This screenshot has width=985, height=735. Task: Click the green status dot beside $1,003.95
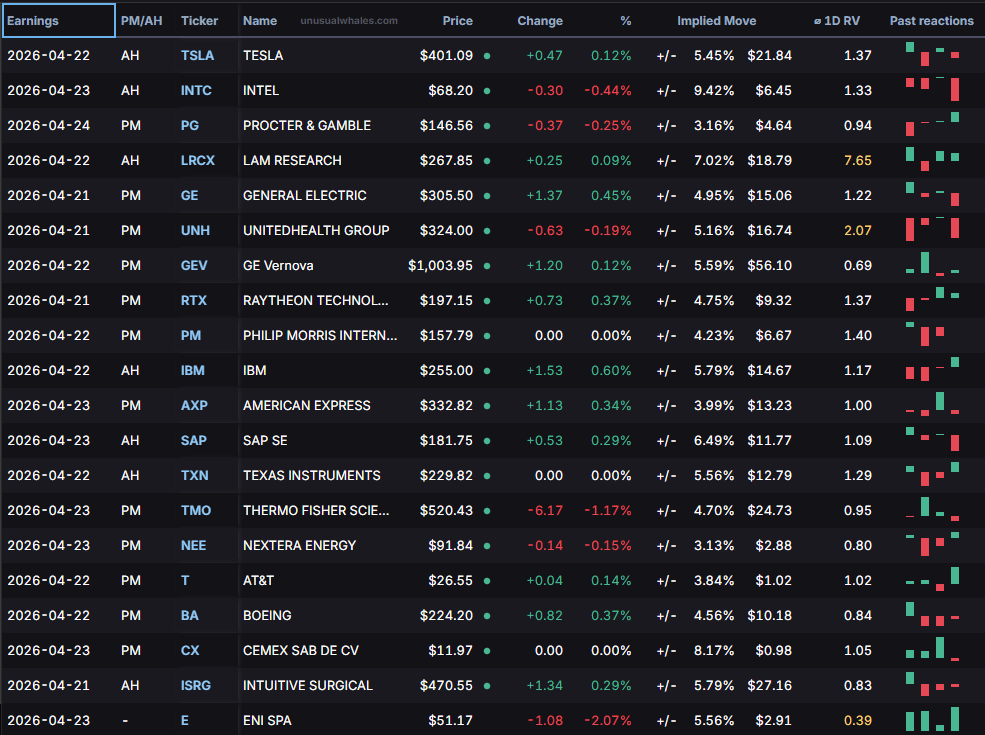click(x=487, y=266)
